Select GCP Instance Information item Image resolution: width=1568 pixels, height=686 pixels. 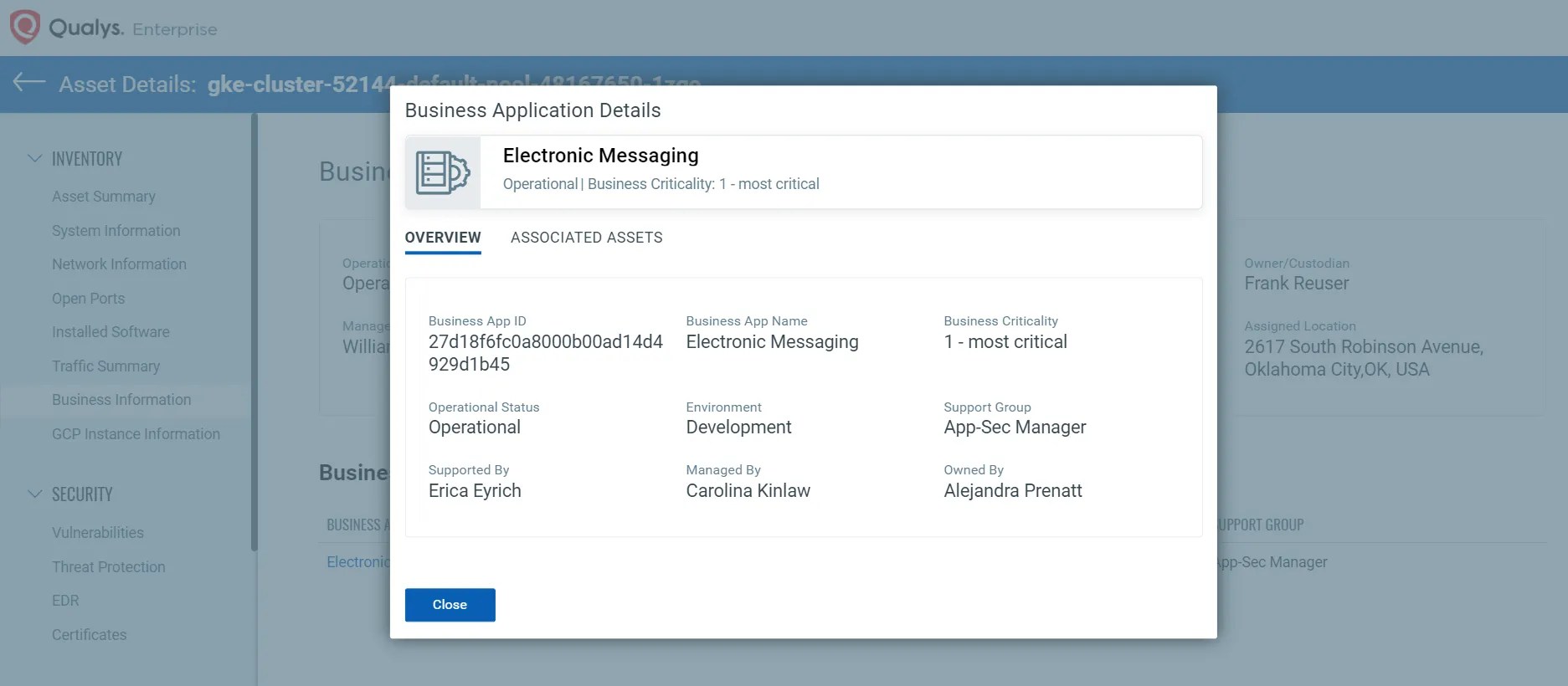[136, 434]
